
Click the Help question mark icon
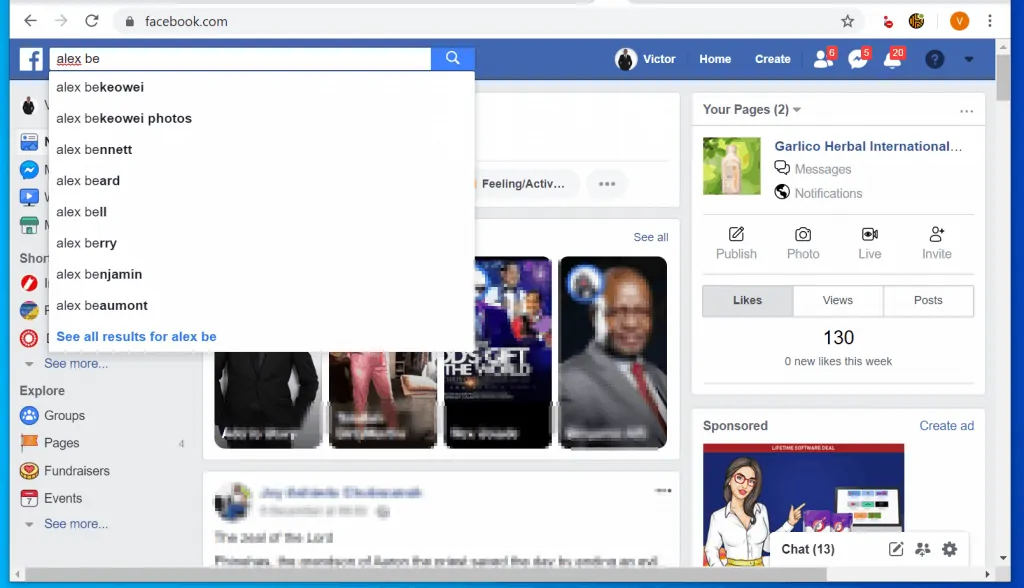(934, 59)
